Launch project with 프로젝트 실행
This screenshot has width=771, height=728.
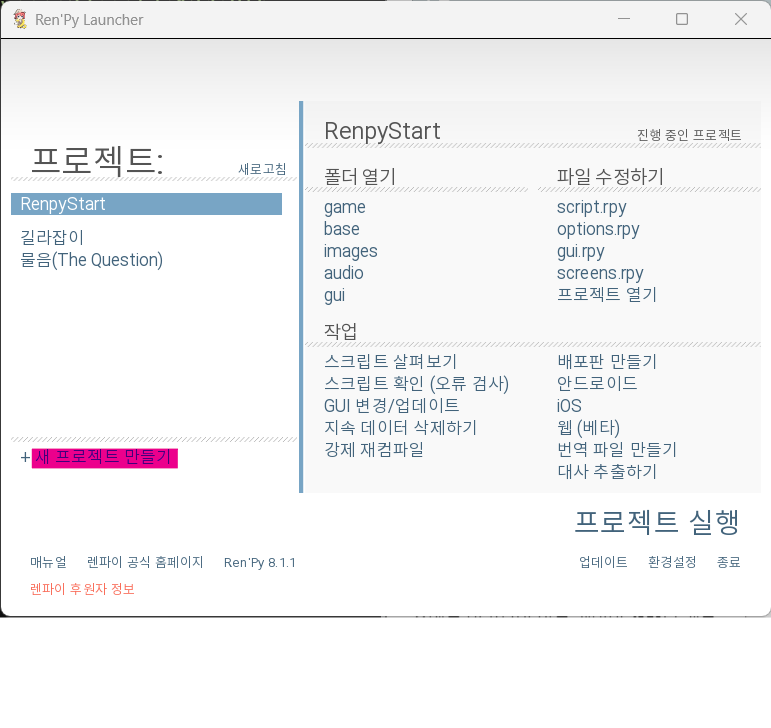(657, 522)
